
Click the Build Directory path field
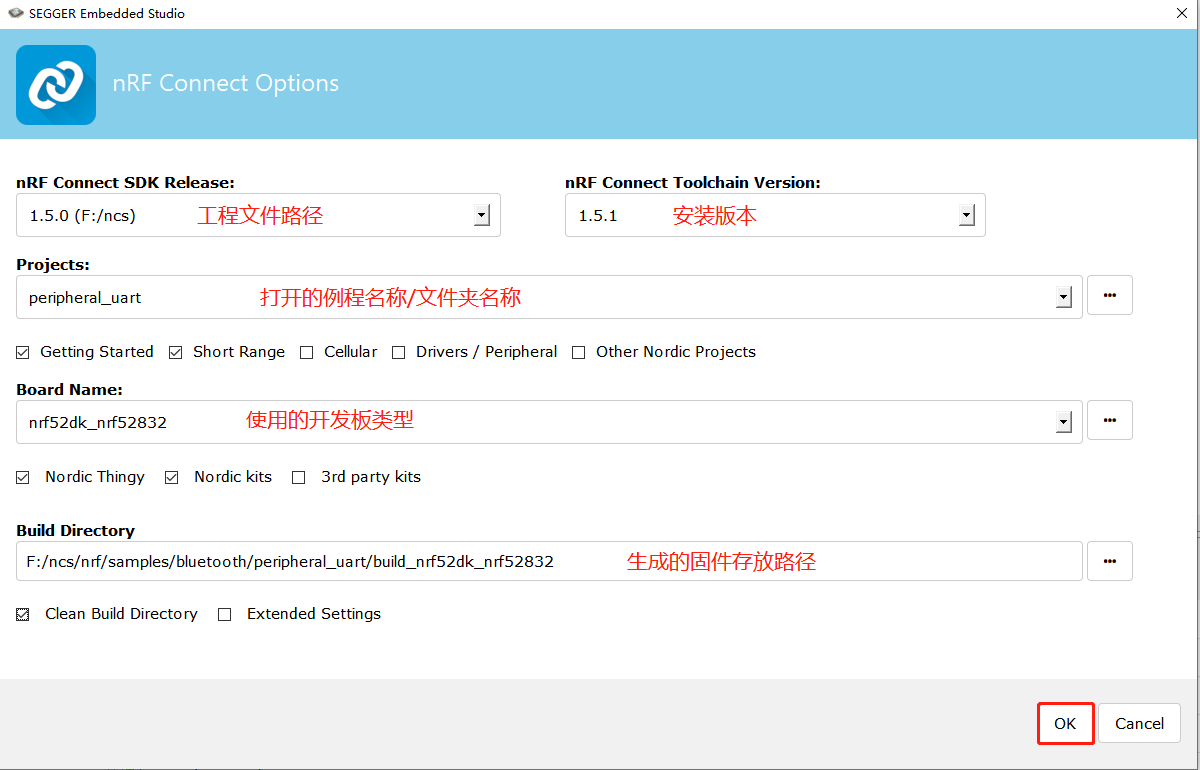click(x=400, y=561)
